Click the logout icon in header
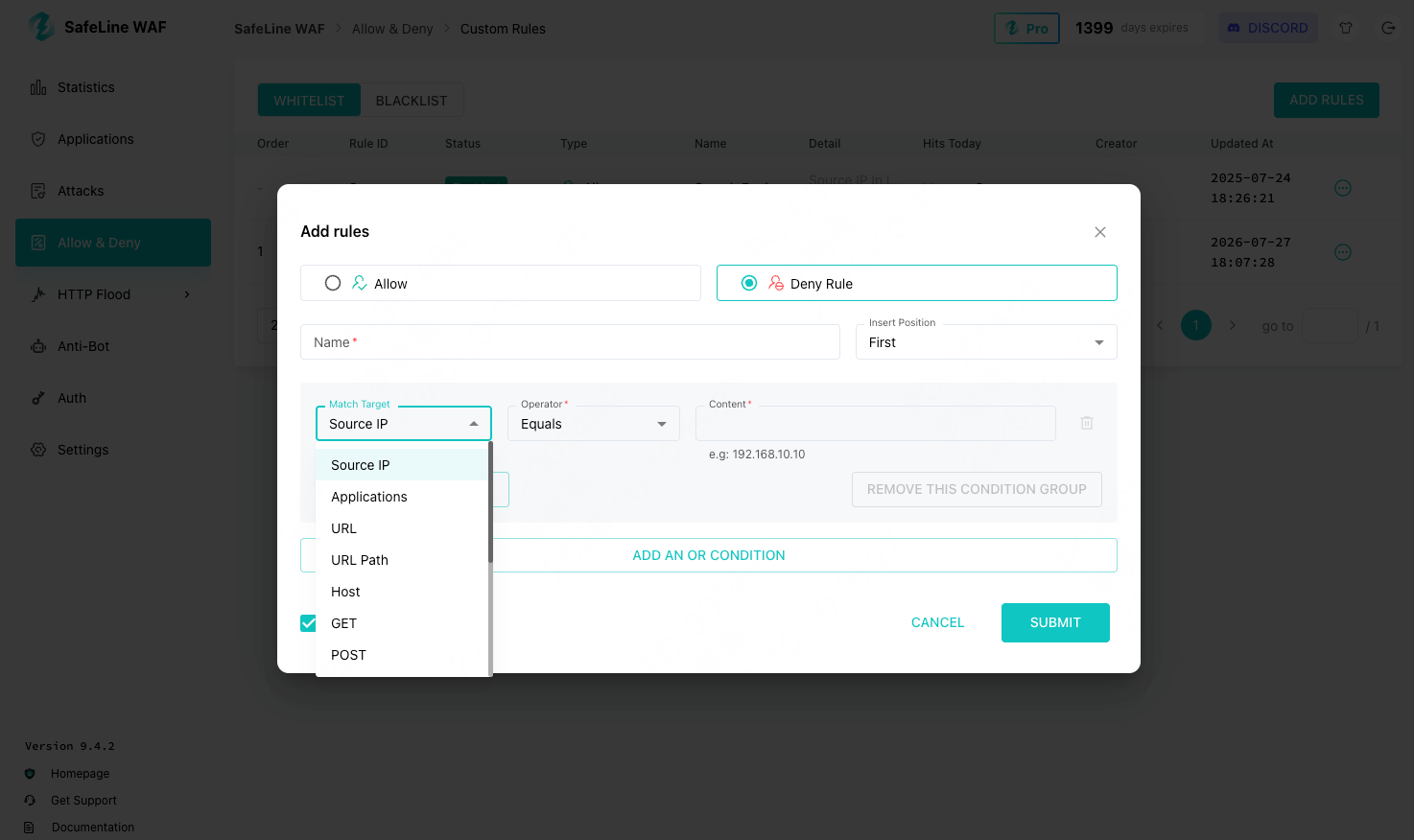The width and height of the screenshot is (1414, 840). [x=1388, y=28]
